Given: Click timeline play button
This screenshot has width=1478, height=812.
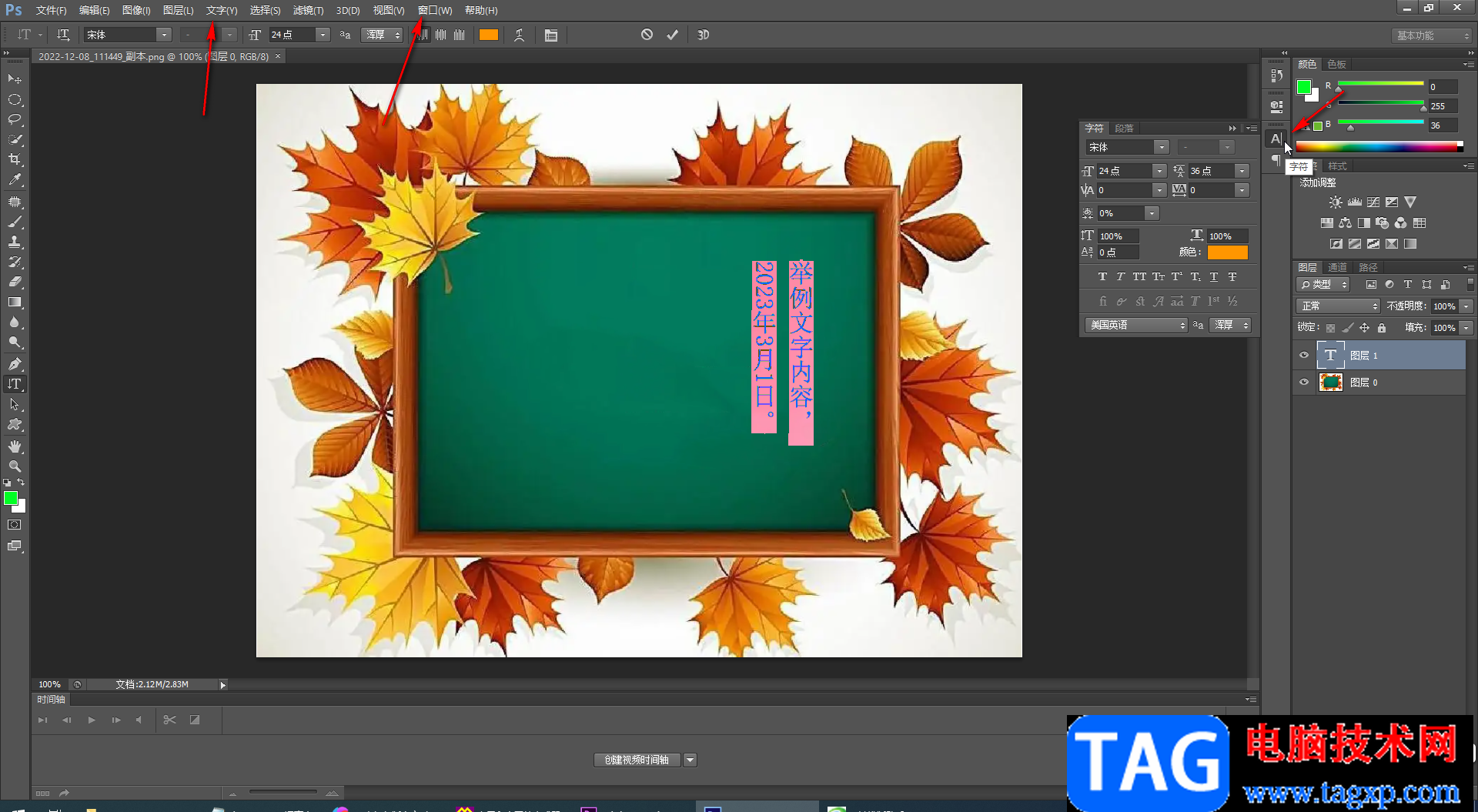Looking at the screenshot, I should (x=92, y=720).
